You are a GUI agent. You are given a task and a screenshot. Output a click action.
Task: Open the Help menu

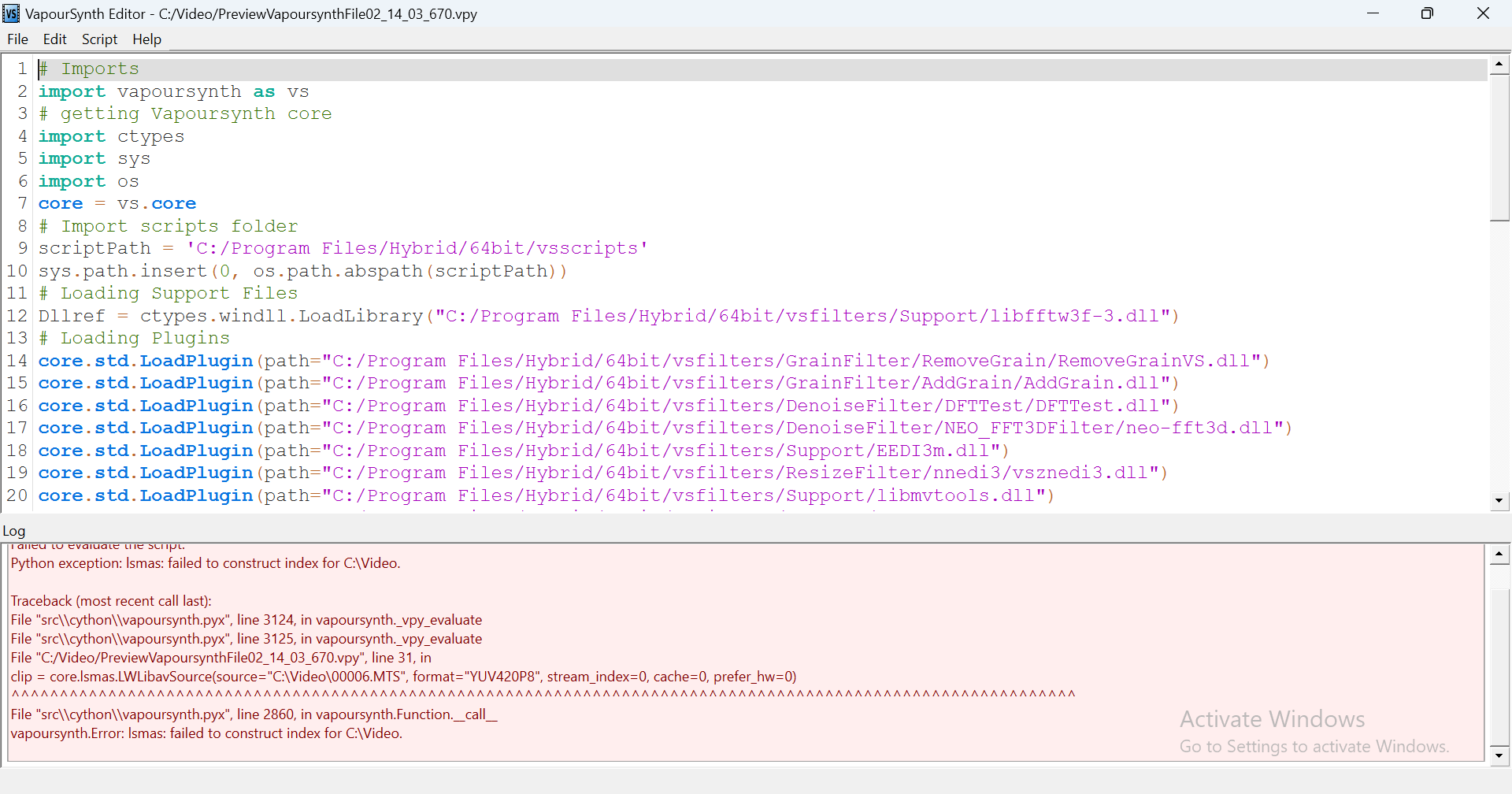click(x=146, y=39)
